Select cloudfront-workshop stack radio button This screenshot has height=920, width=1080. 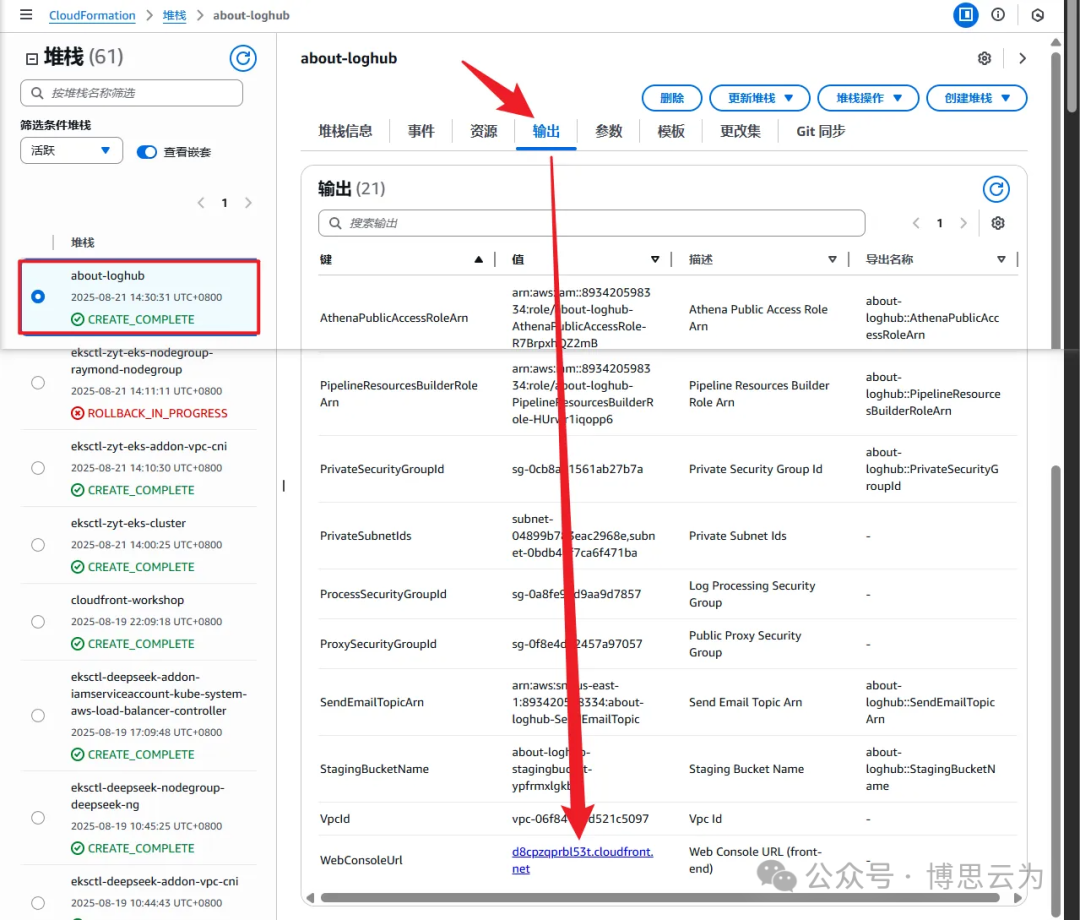tap(38, 622)
